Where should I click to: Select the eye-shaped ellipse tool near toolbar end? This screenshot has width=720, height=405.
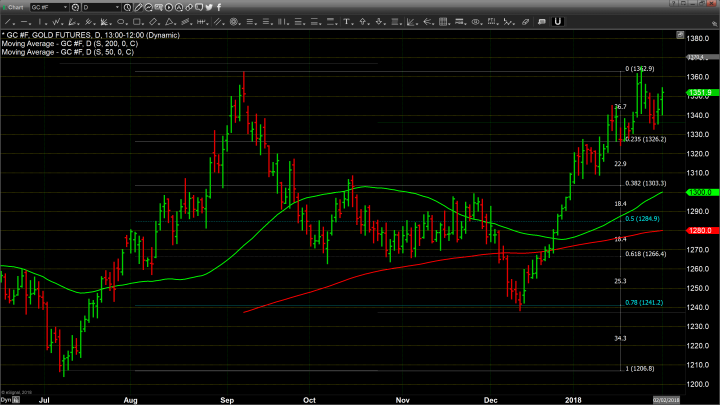pyautogui.click(x=476, y=22)
